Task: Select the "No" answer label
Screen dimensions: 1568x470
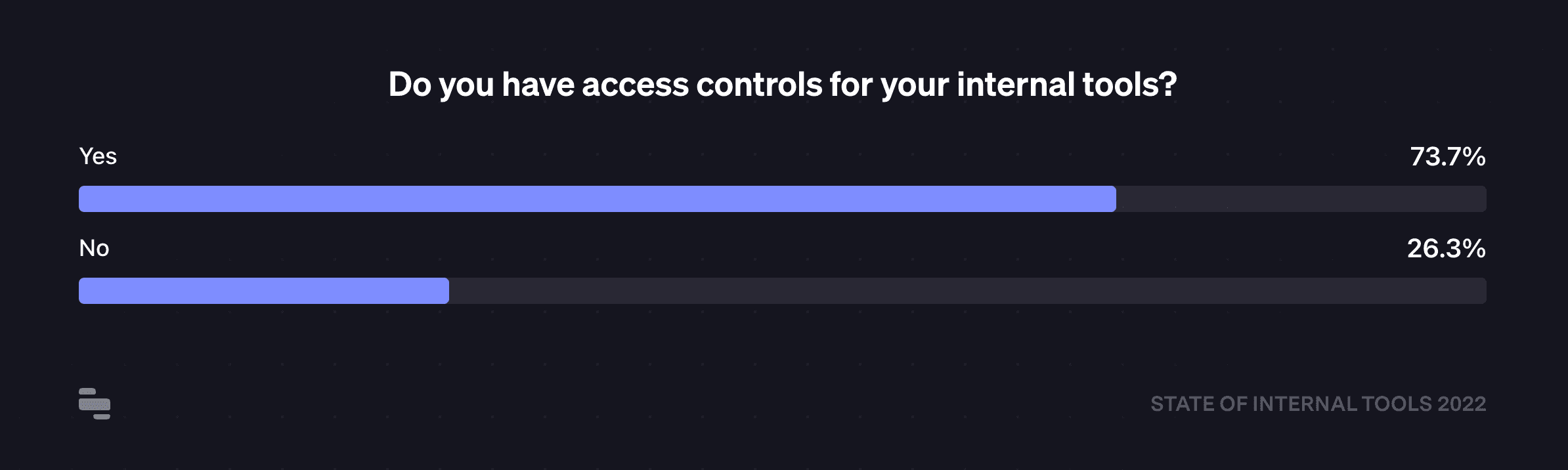Action: (94, 248)
